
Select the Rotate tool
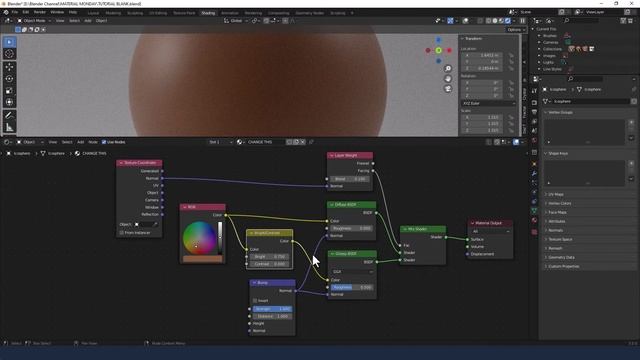coord(9,79)
